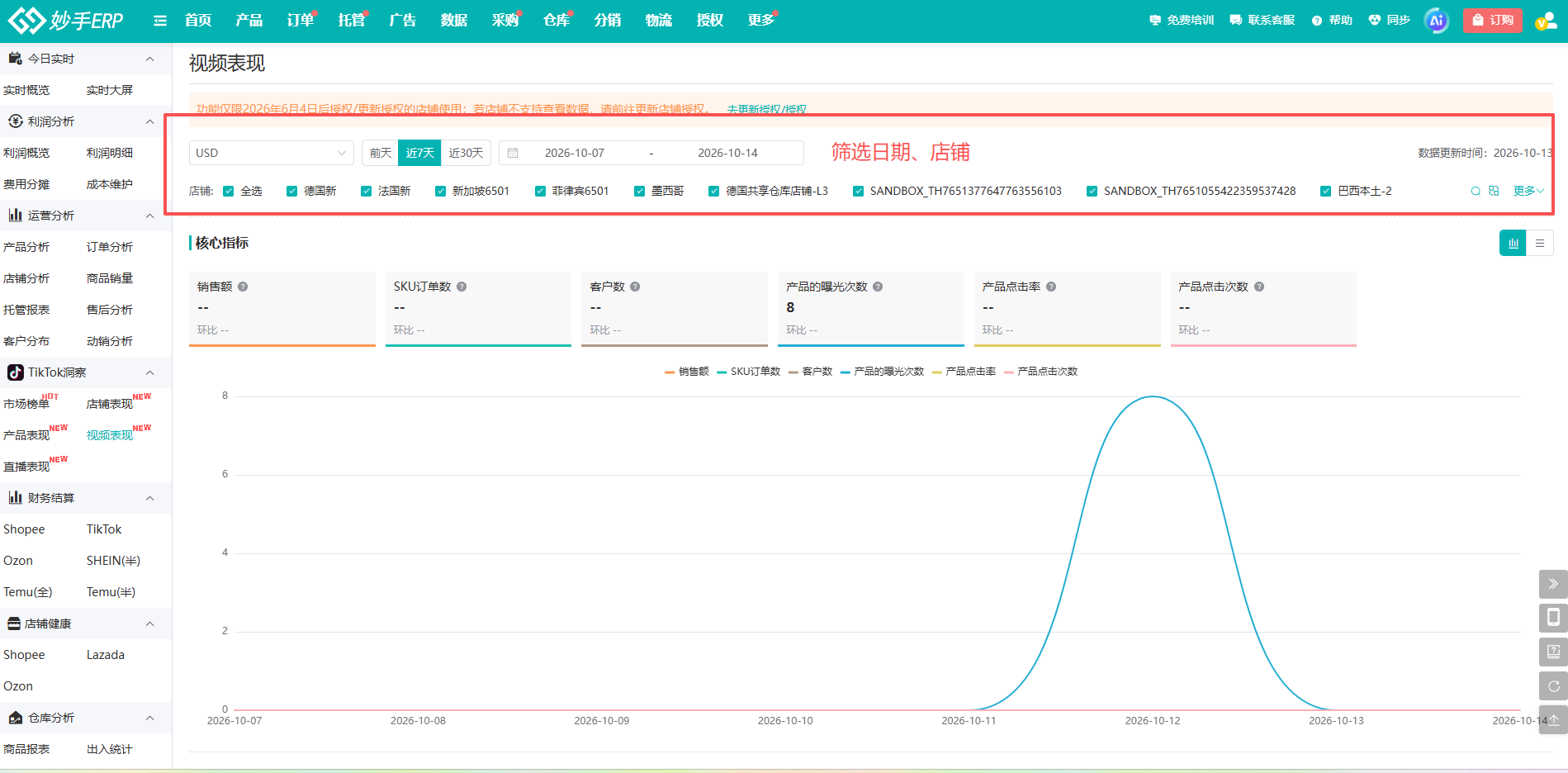Toggle the 全选 store checkbox
1568x773 pixels.
click(x=229, y=191)
